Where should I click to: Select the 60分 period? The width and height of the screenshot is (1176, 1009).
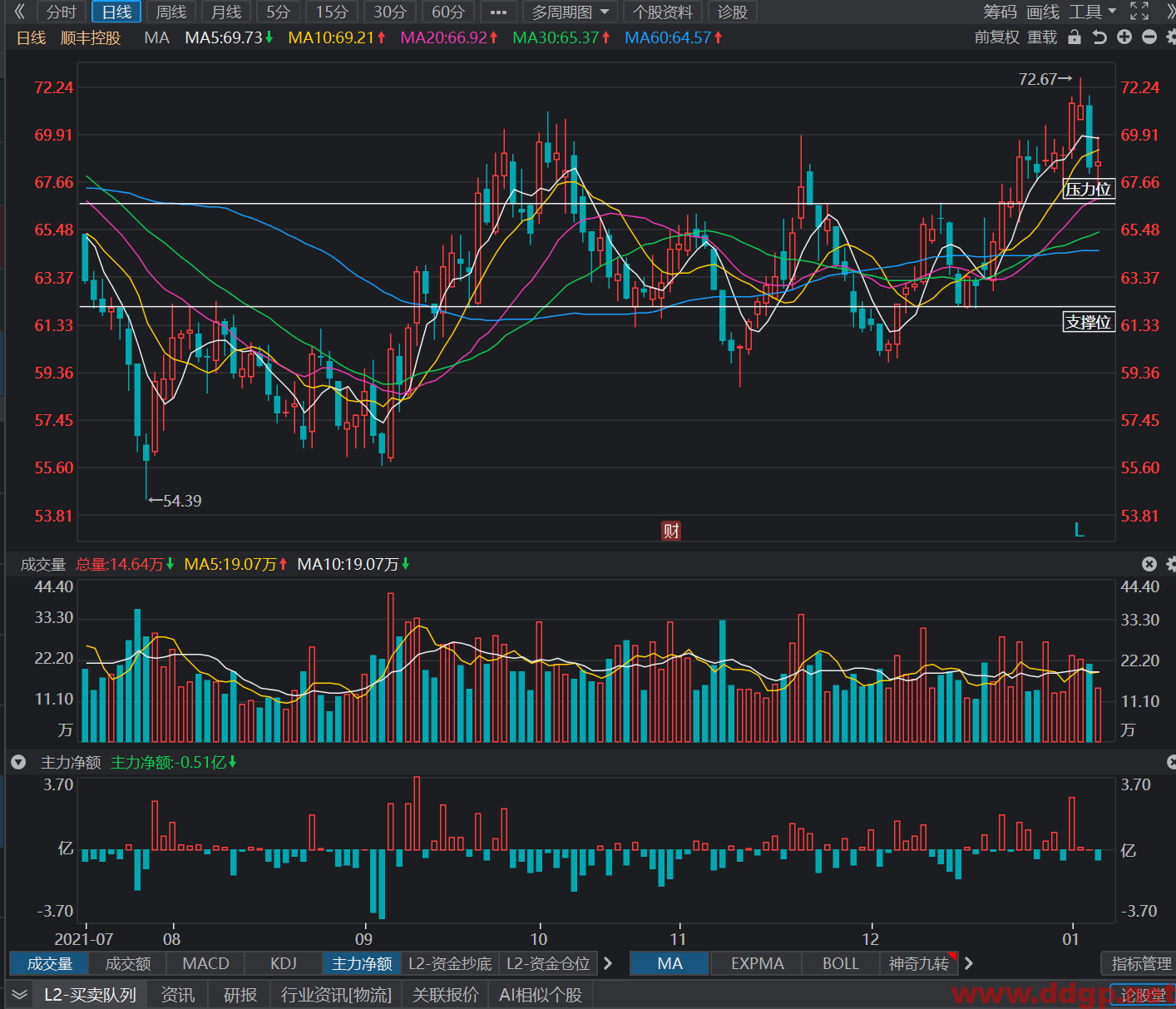coord(448,12)
